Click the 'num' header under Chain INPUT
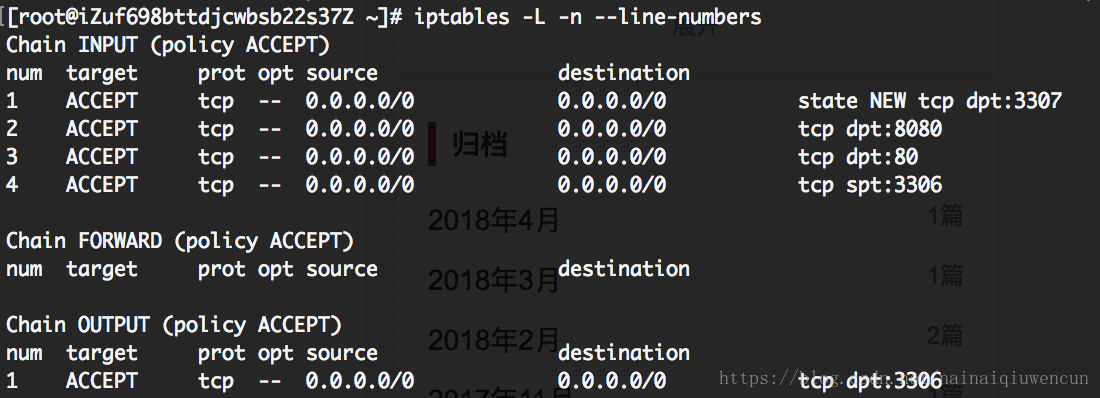1100x398 pixels. 24,73
